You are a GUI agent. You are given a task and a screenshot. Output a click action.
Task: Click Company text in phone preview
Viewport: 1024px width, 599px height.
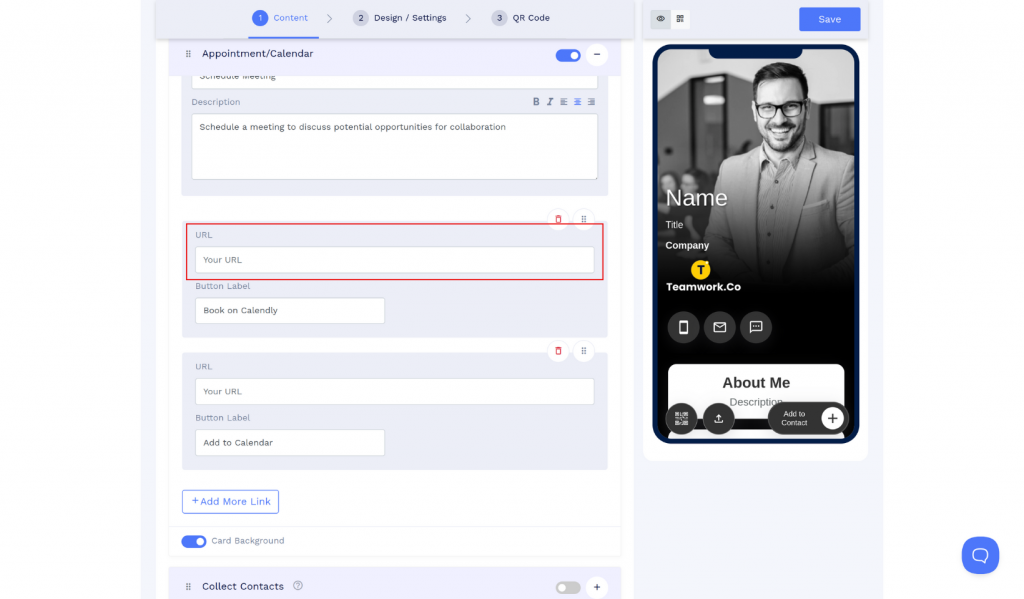tap(687, 246)
